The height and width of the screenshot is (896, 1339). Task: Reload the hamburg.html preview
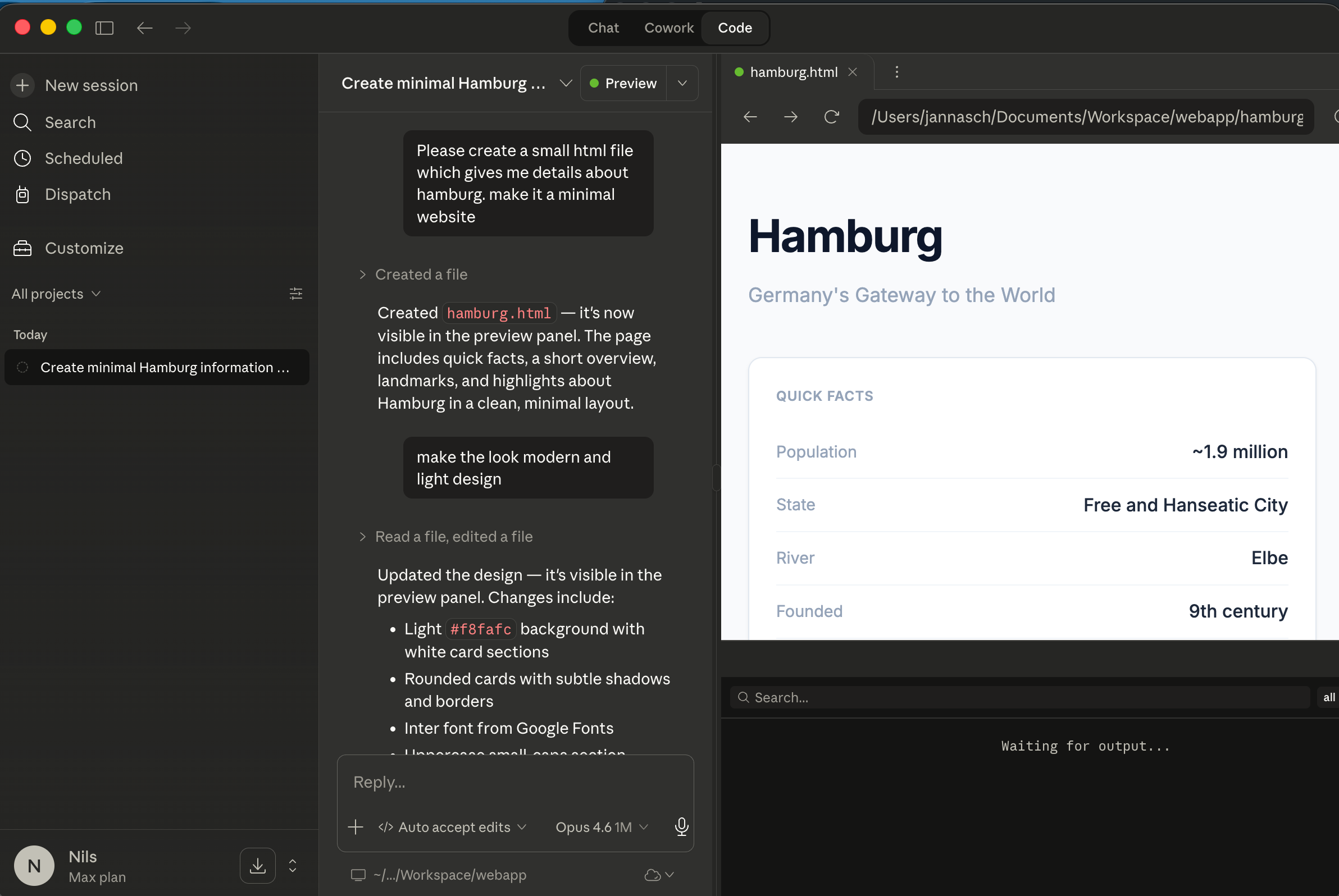click(831, 117)
